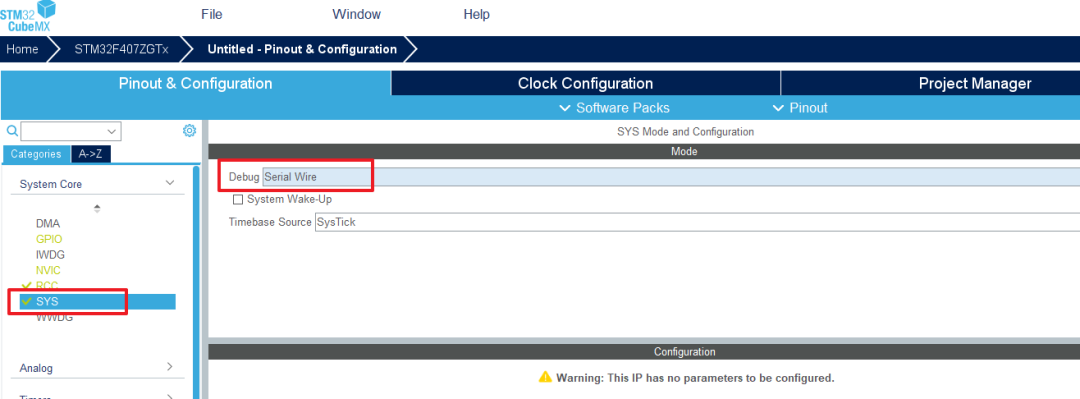Expand the Pinout dropdown menu
1080x399 pixels.
point(800,108)
